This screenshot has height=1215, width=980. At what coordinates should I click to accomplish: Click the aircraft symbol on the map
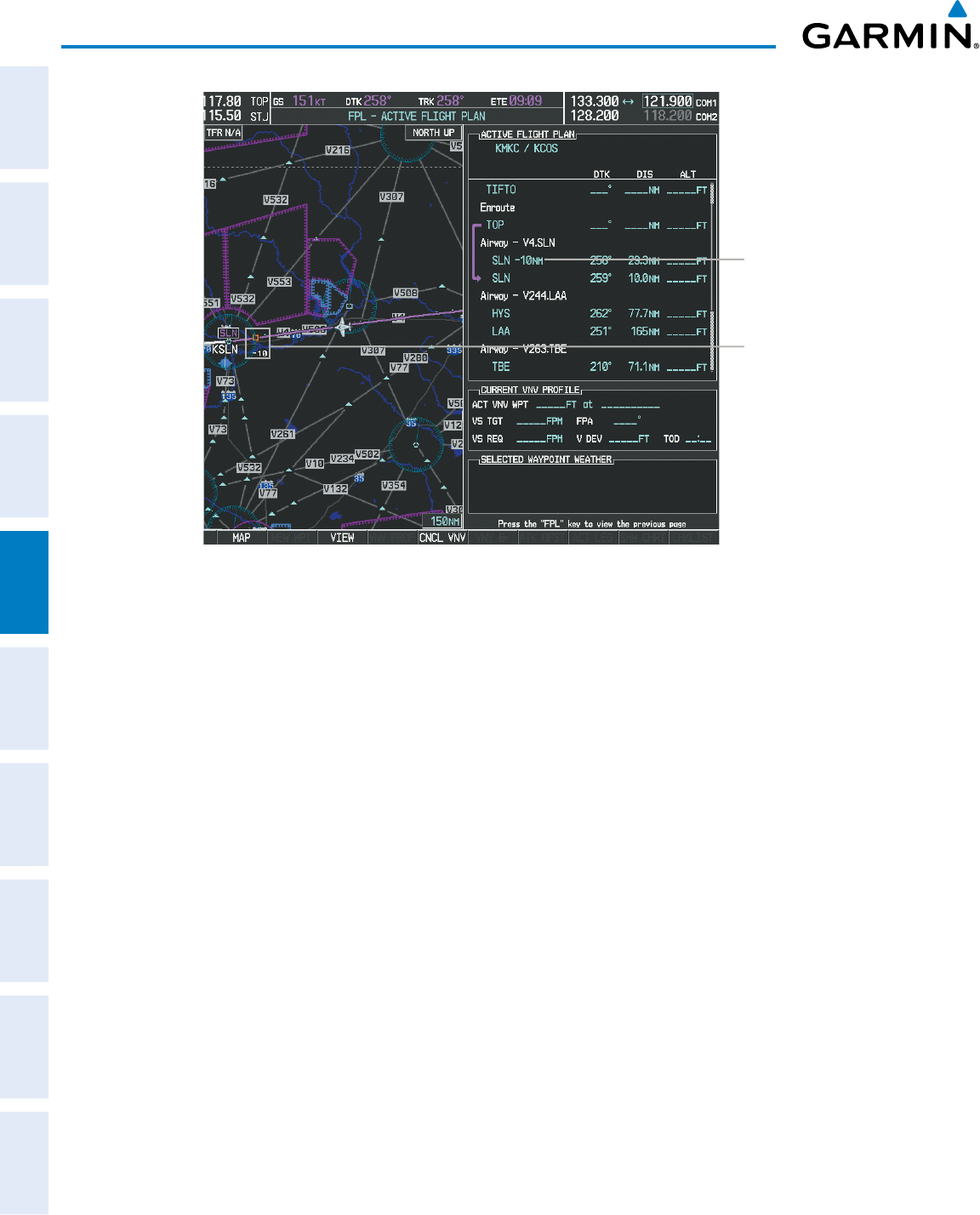(343, 327)
